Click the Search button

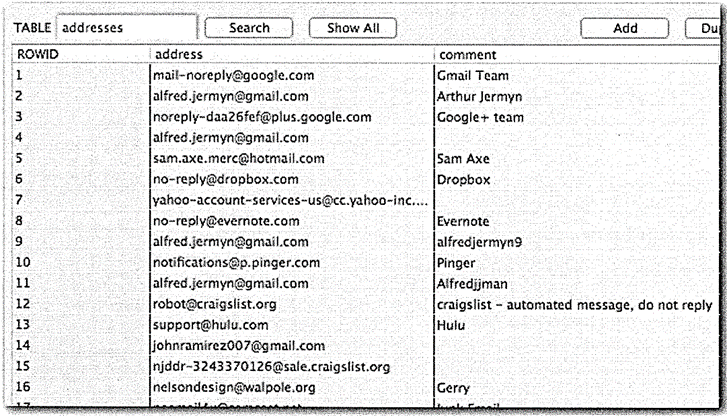249,28
